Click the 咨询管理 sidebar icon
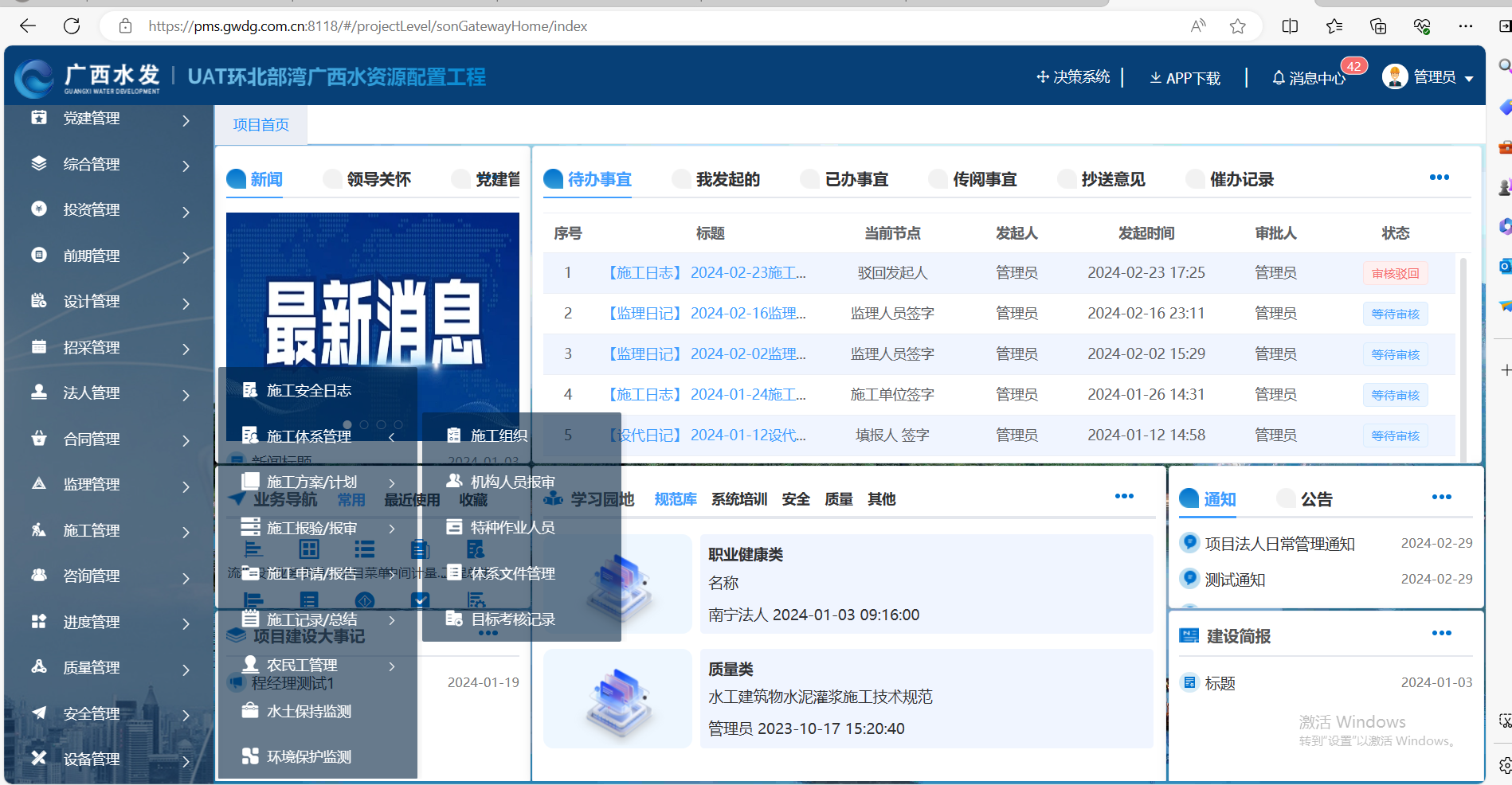 (x=38, y=575)
